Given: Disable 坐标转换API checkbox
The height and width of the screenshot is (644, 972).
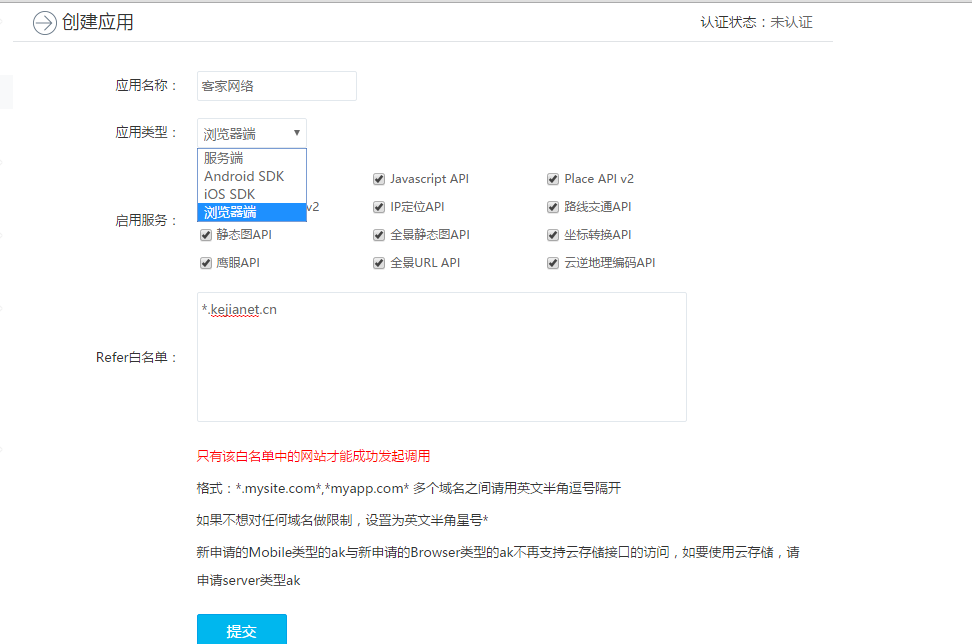Looking at the screenshot, I should click(x=553, y=235).
